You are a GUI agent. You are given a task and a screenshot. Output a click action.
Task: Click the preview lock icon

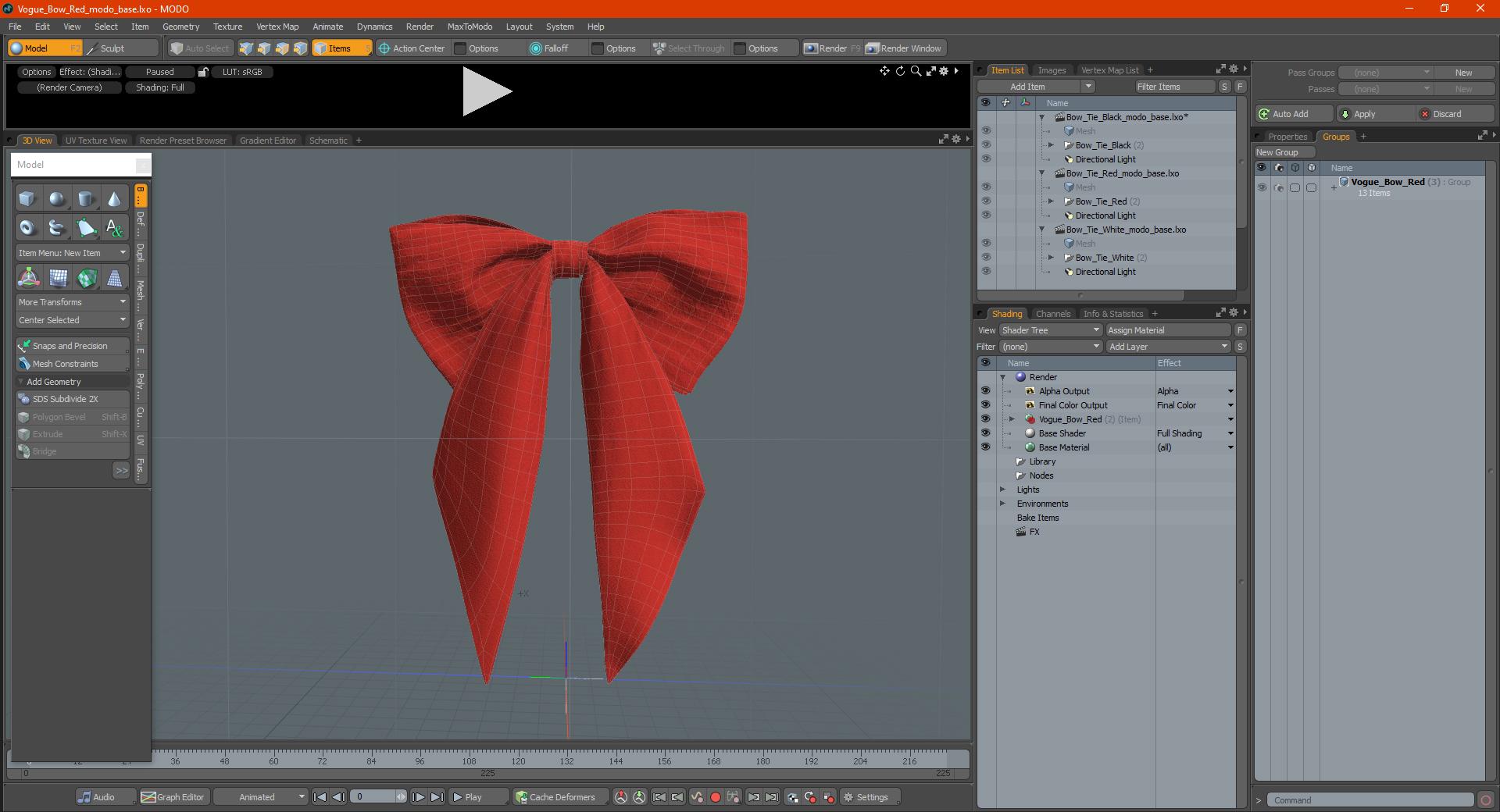pyautogui.click(x=203, y=72)
